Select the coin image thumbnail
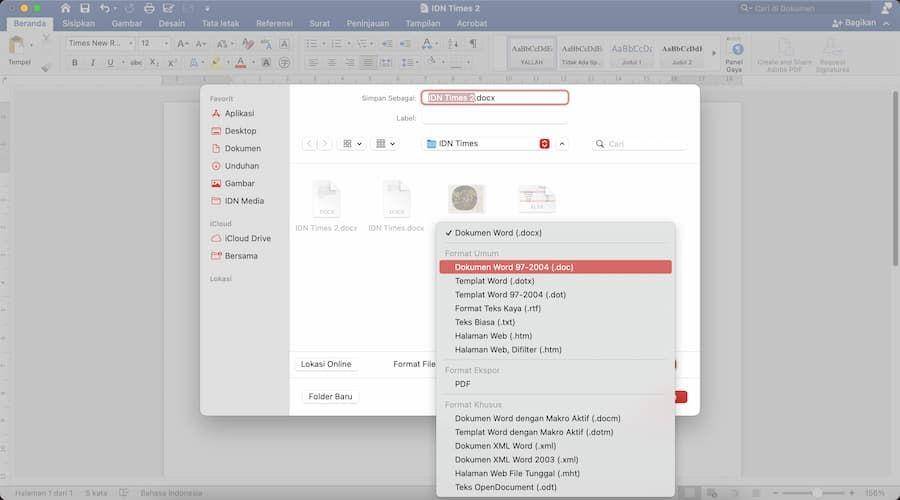This screenshot has height=500, width=900. pos(466,199)
